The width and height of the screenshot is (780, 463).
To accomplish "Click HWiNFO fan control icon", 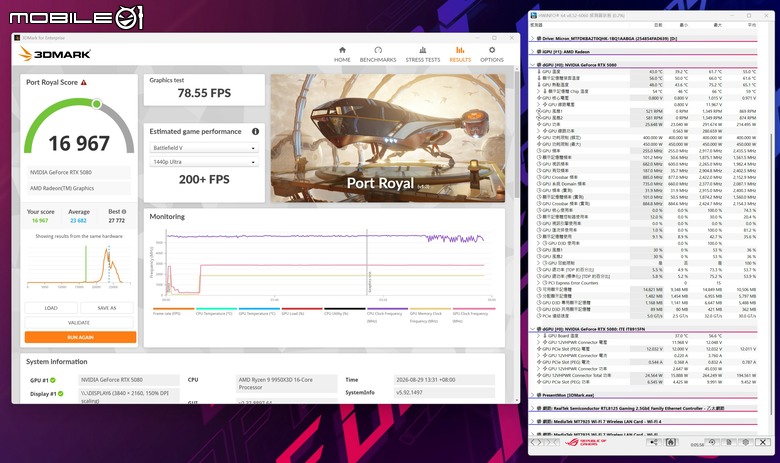I will 671,442.
